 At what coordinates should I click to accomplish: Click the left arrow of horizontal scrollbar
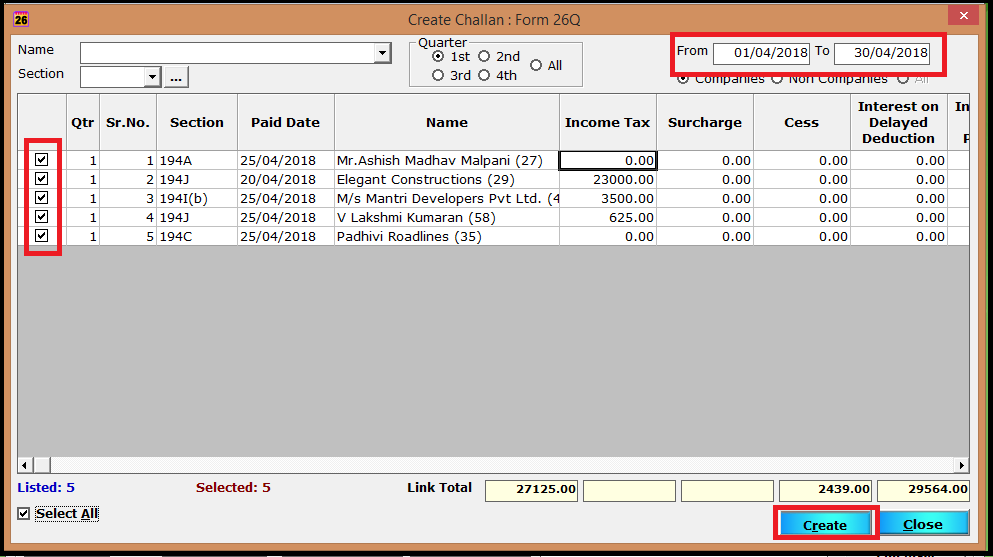point(25,465)
